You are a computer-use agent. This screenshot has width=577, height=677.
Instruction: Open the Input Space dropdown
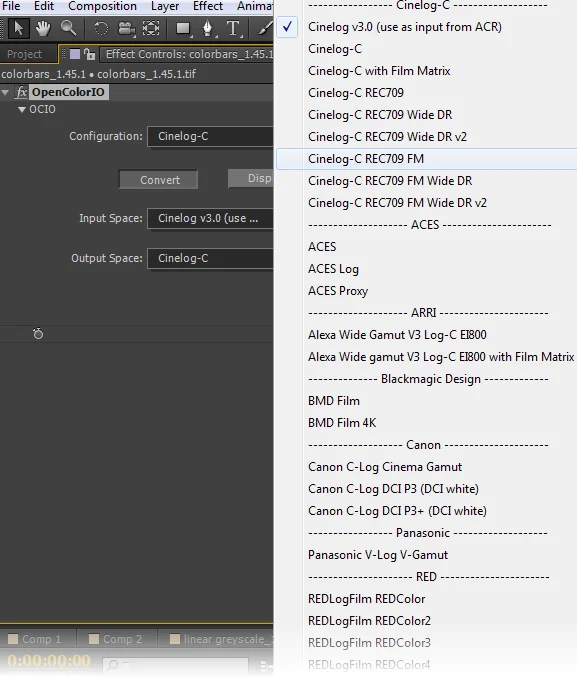click(x=210, y=218)
